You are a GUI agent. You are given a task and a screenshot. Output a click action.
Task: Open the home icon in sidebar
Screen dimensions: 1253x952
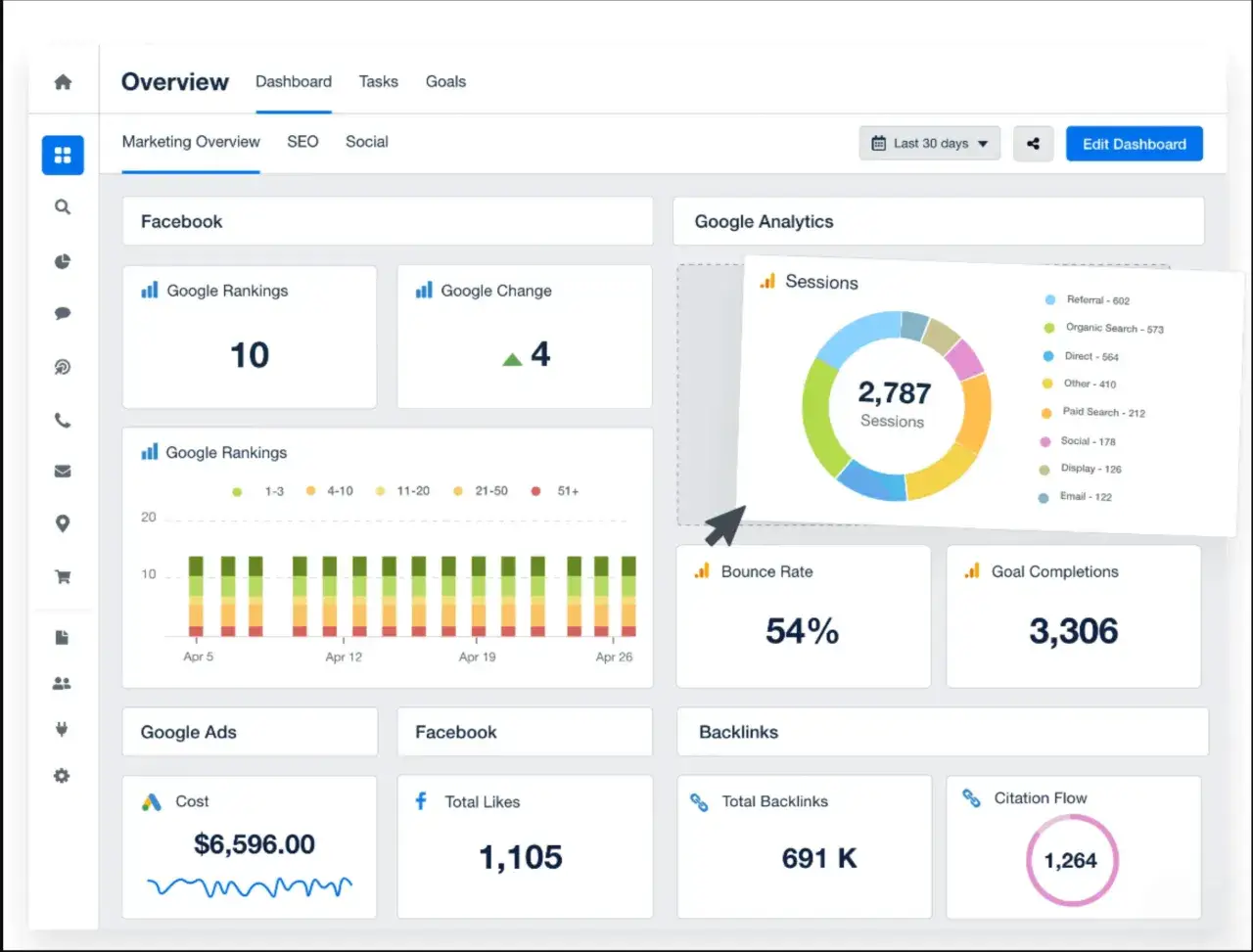click(63, 82)
